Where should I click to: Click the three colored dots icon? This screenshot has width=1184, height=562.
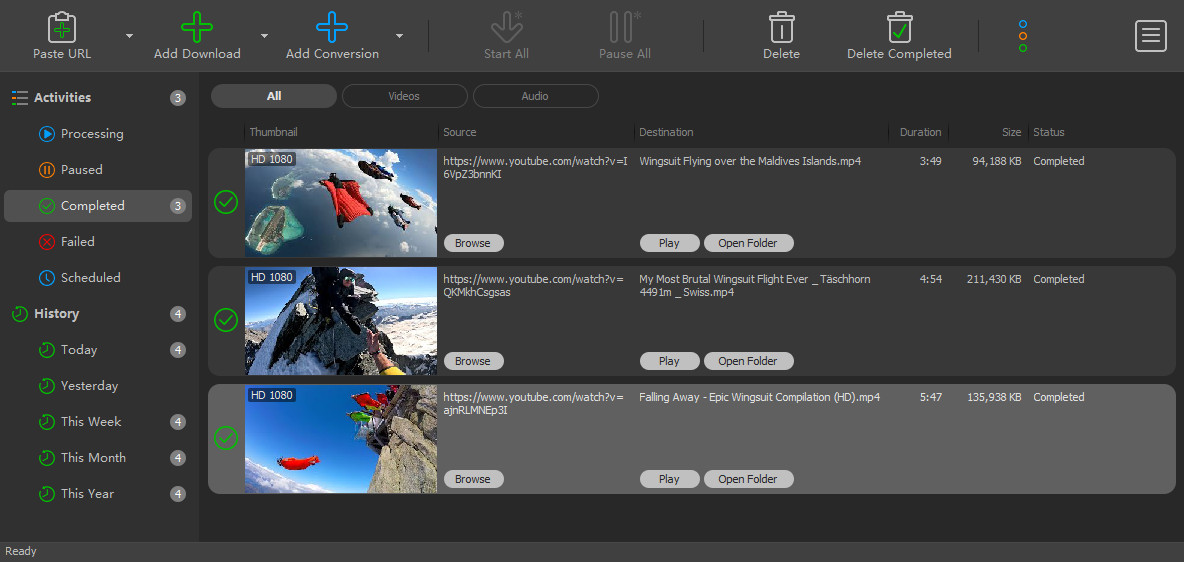coord(1022,36)
